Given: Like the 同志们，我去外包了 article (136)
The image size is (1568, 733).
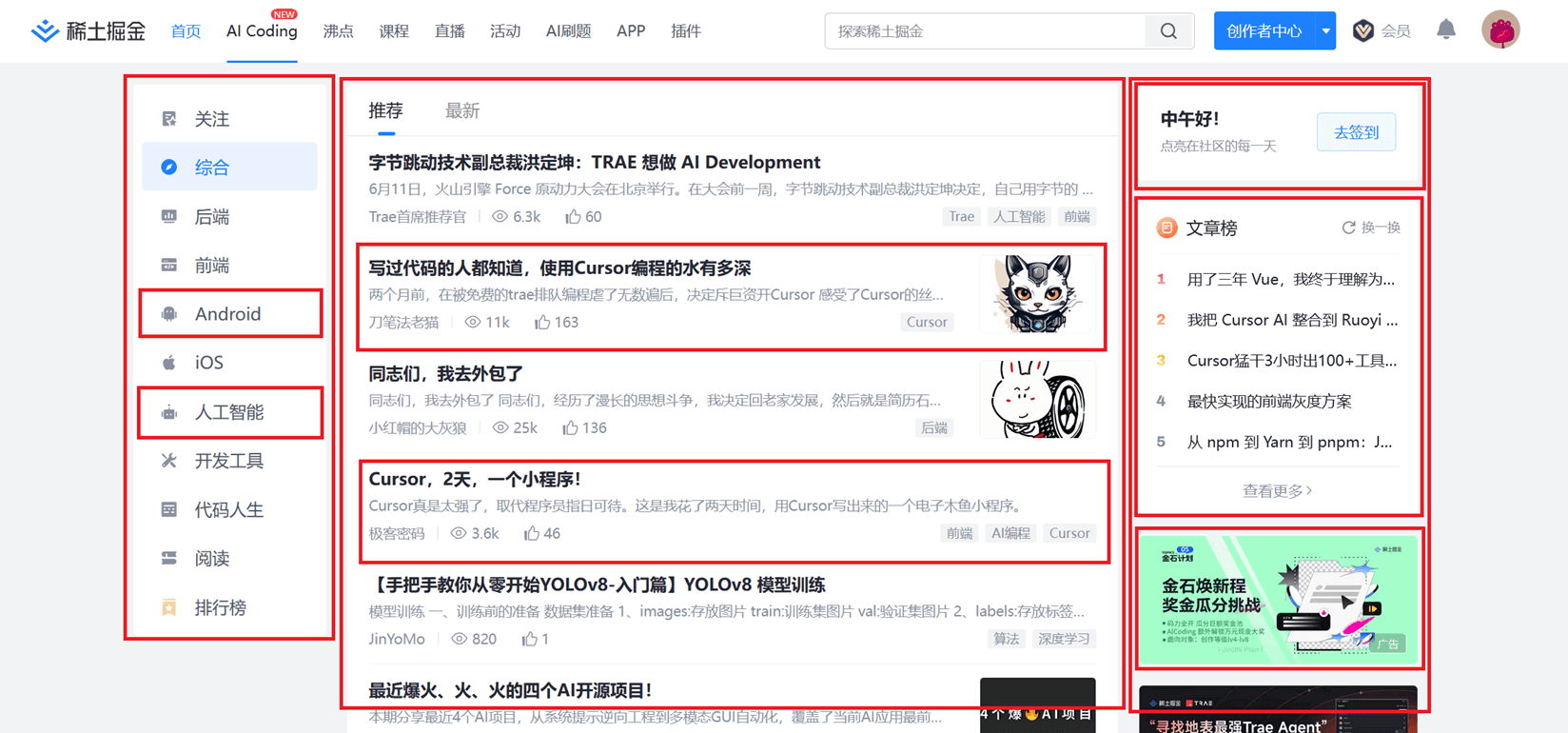Looking at the screenshot, I should (570, 428).
